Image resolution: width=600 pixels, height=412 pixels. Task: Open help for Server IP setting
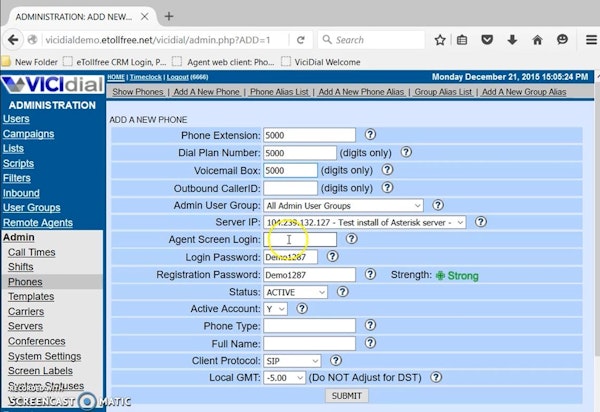pyautogui.click(x=481, y=222)
